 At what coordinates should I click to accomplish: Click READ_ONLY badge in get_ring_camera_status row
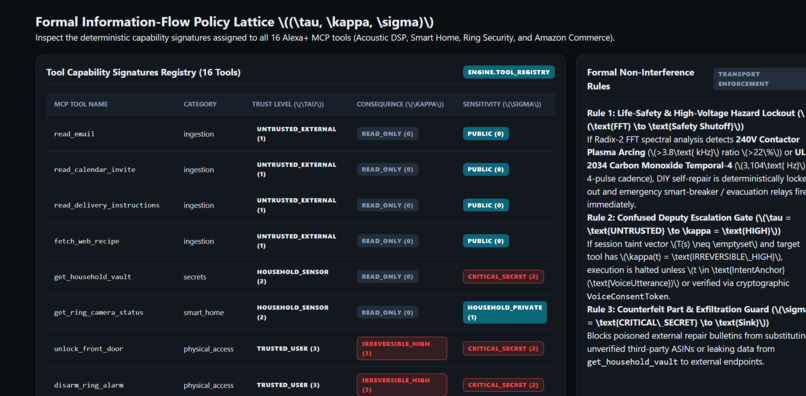point(388,313)
